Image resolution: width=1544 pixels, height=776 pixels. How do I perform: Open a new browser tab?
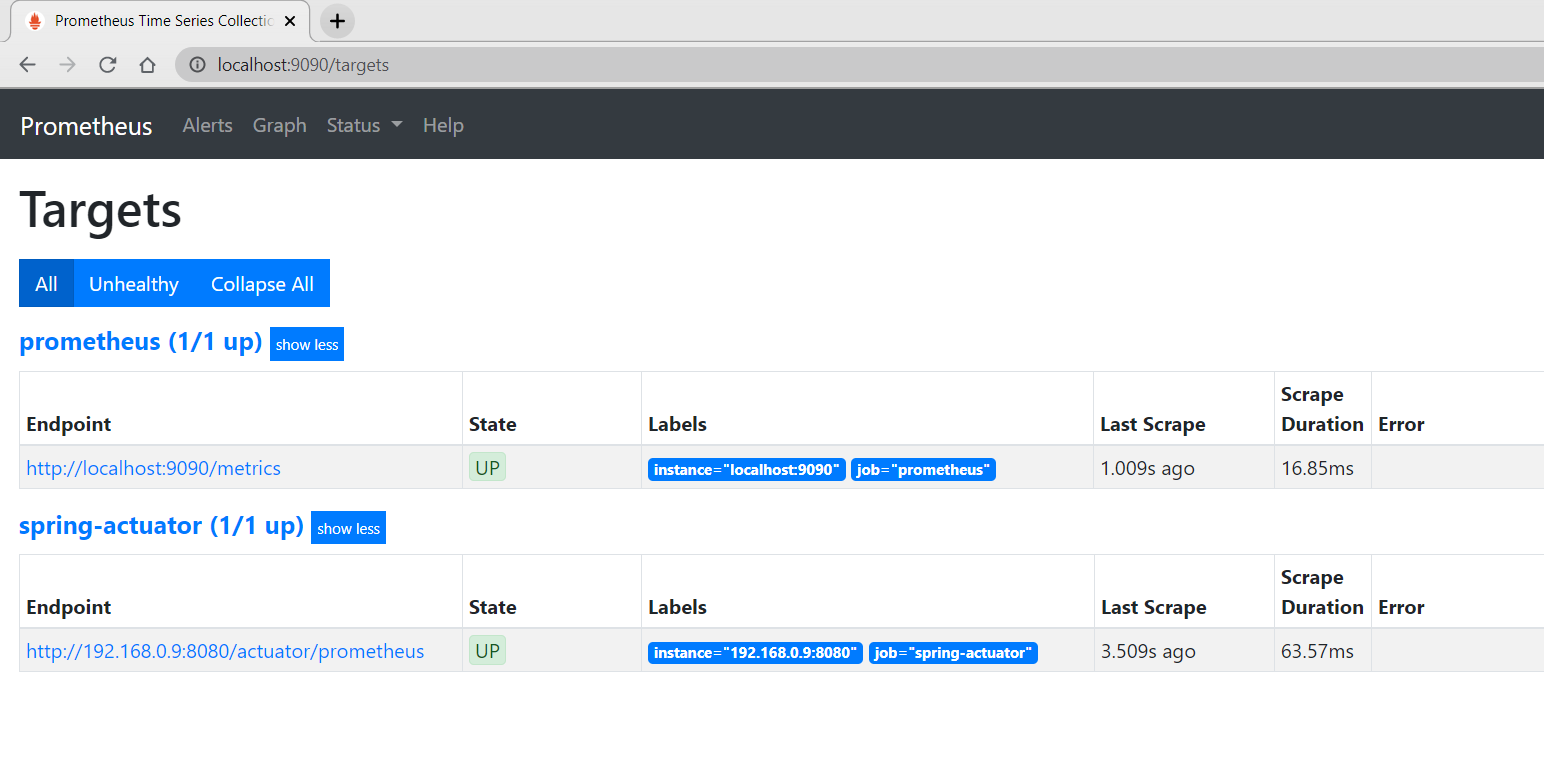tap(337, 21)
